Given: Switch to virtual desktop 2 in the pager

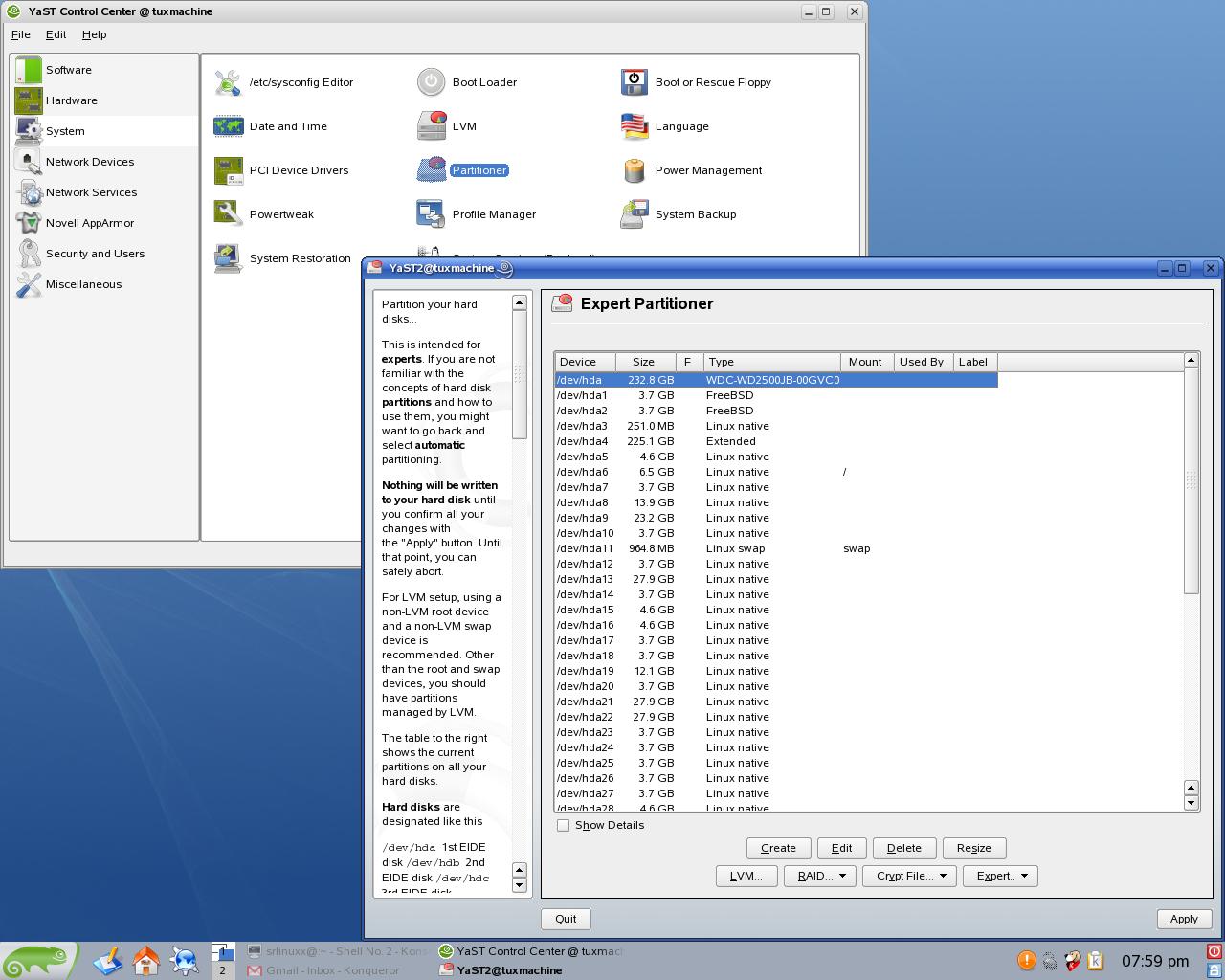Looking at the screenshot, I should pyautogui.click(x=222, y=969).
